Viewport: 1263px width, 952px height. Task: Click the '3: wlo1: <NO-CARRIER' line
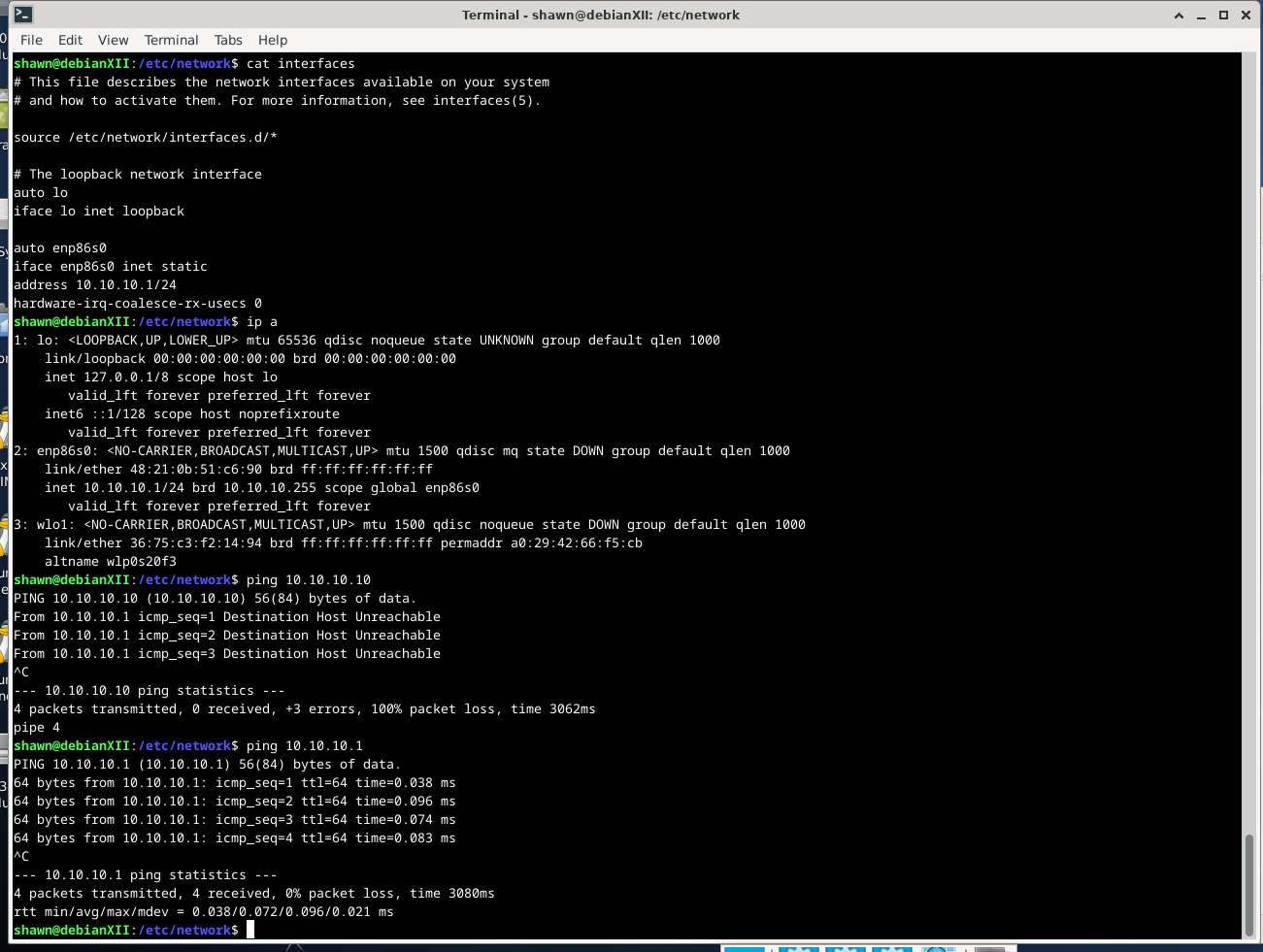(410, 525)
